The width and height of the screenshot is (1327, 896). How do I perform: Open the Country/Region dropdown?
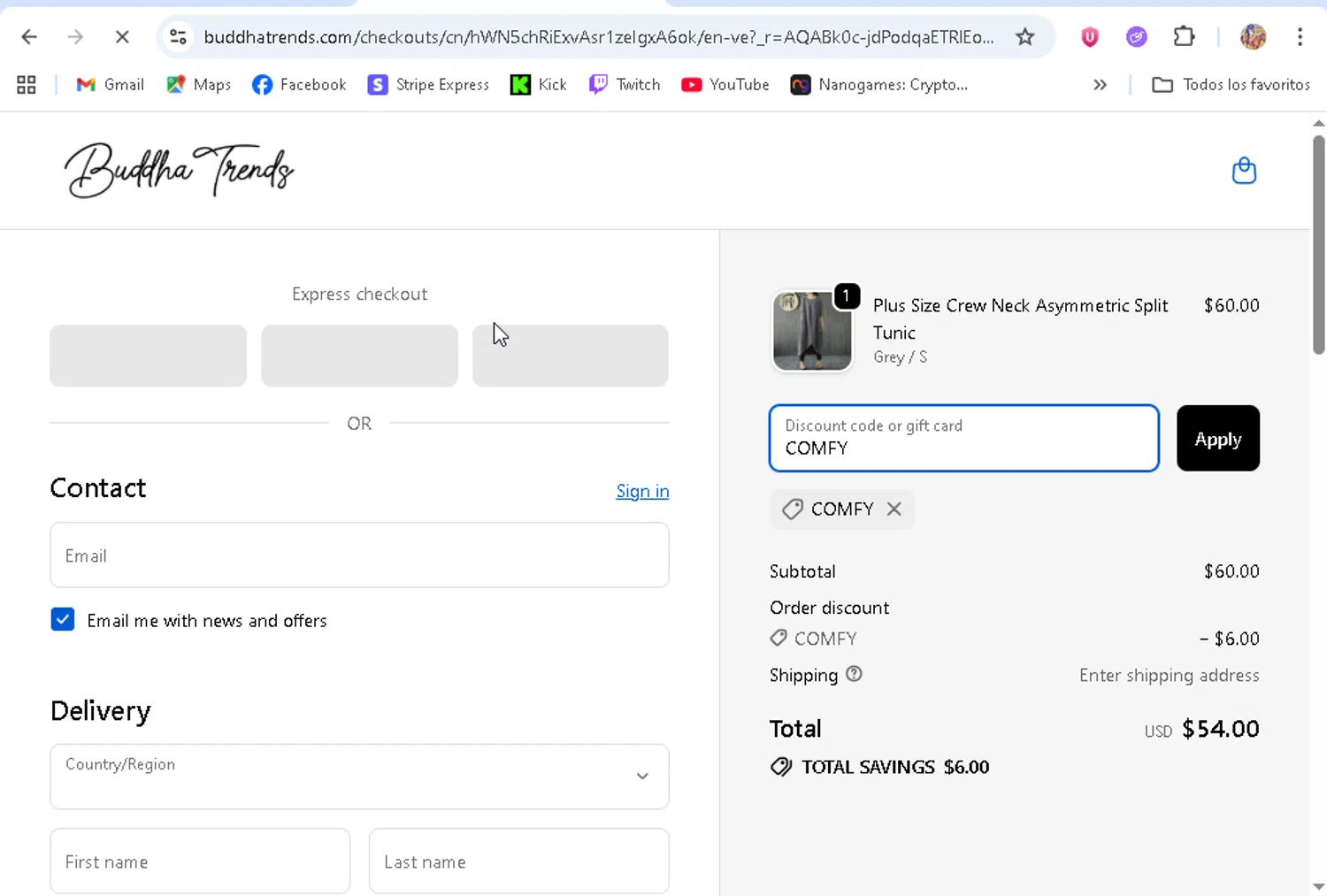pos(359,777)
